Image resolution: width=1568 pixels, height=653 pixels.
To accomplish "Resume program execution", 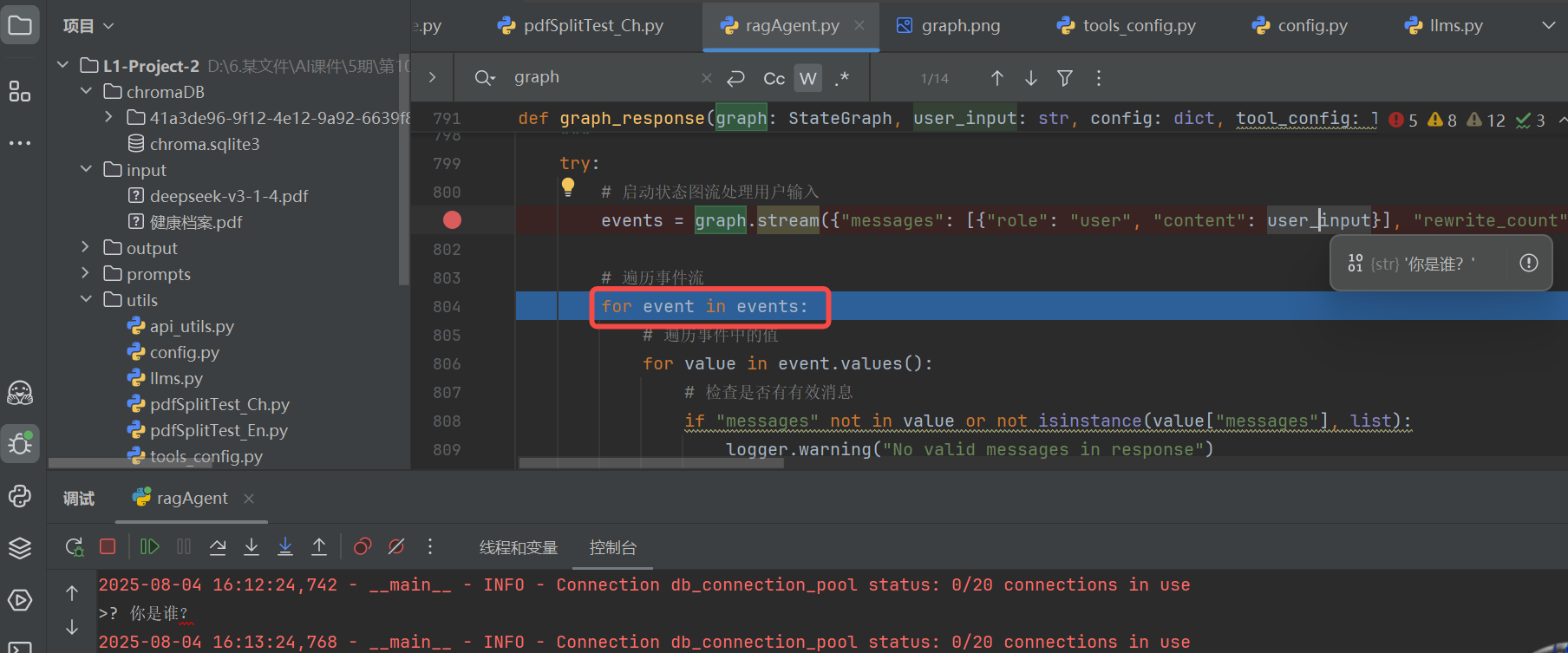I will tap(150, 546).
